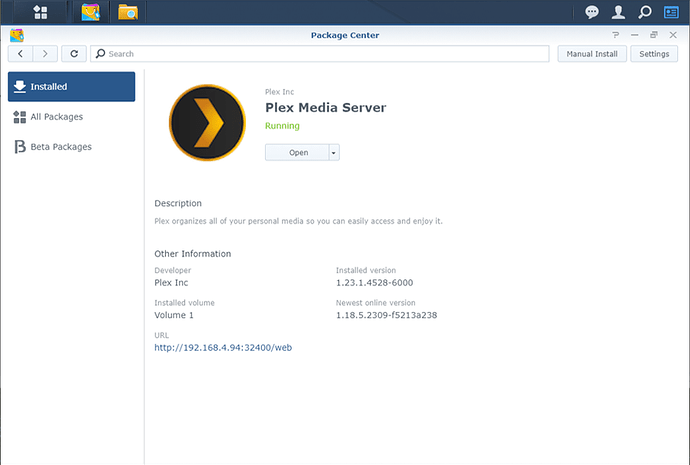Select Beta Packages in the sidebar
This screenshot has width=690, height=465.
71,146
